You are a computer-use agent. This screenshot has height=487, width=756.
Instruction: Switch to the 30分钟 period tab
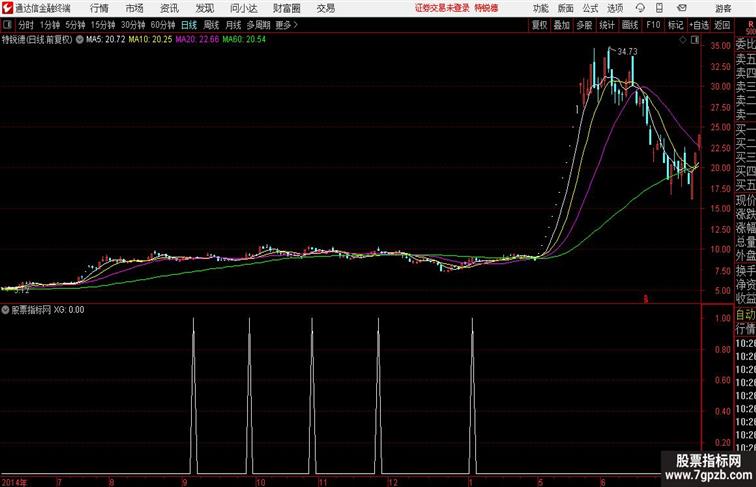click(133, 25)
